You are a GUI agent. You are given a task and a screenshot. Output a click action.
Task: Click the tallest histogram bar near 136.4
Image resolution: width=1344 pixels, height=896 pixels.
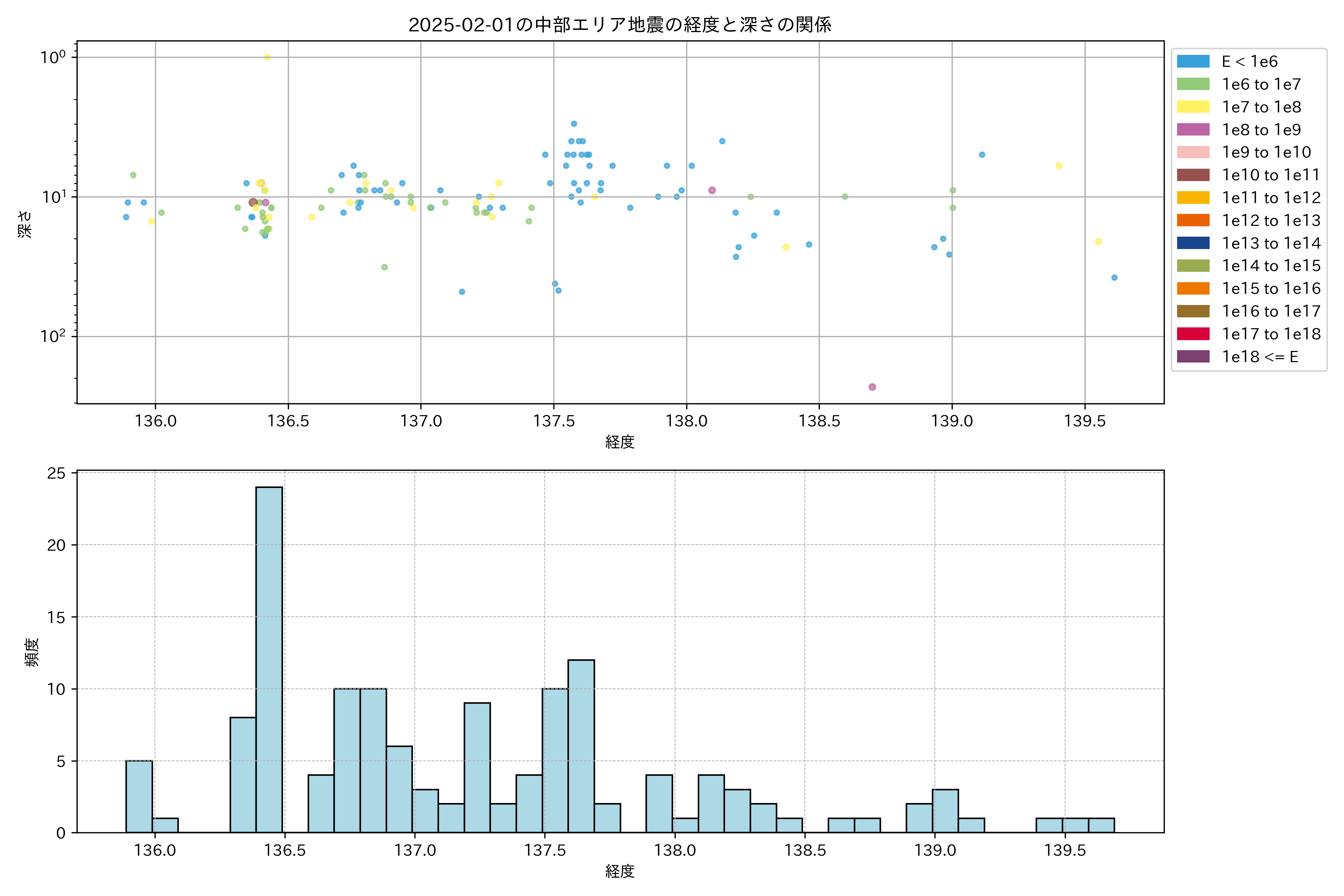point(269,659)
